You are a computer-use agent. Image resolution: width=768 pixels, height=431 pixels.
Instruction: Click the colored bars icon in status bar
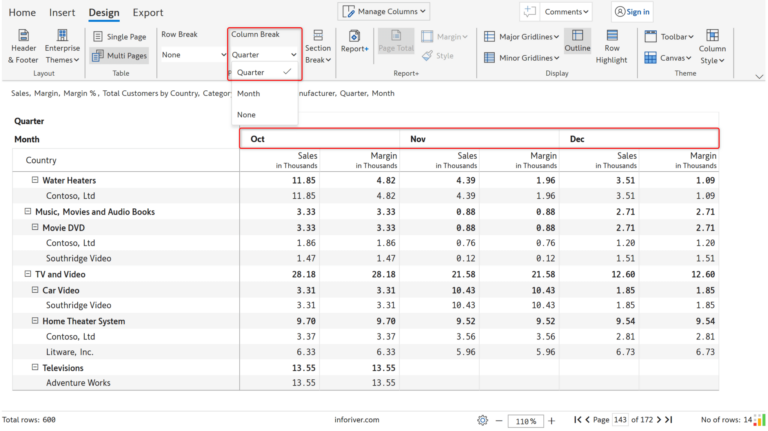(760, 420)
